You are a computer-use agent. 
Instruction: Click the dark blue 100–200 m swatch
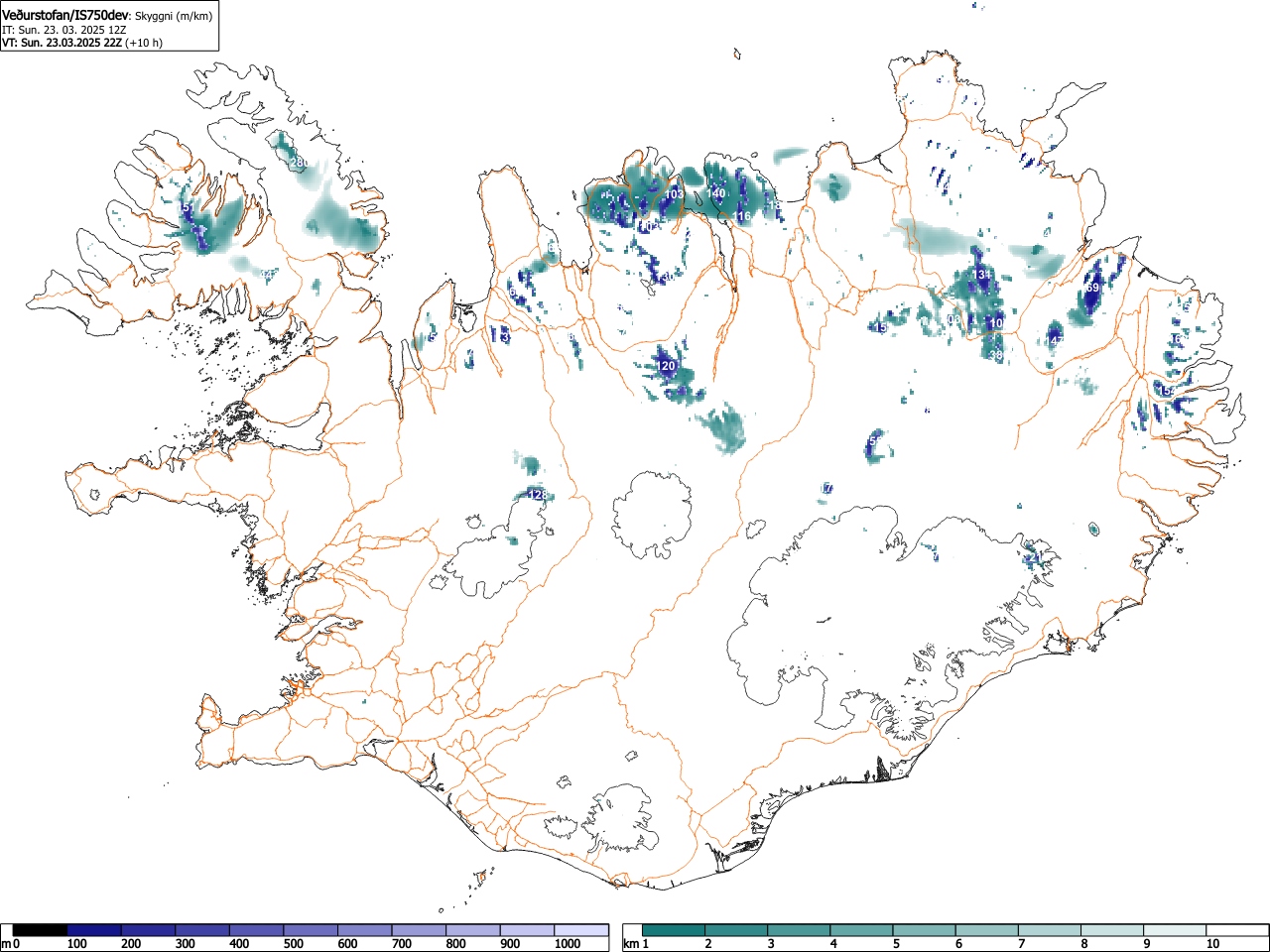coord(94,930)
